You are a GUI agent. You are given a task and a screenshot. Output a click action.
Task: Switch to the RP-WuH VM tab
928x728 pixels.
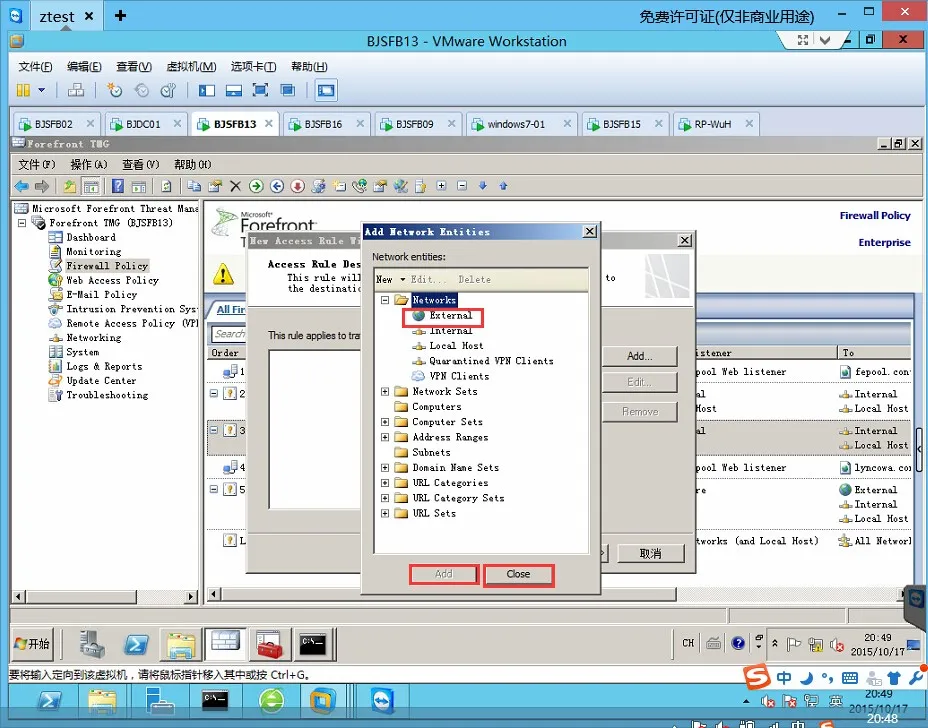click(716, 124)
